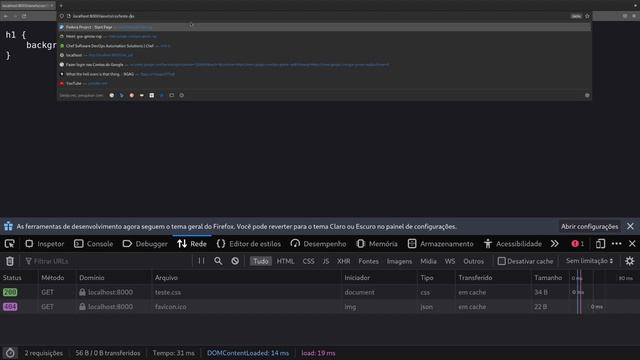Screen dimensions: 640x360
Task: Switch to the Acessibilidade tab
Action: click(x=513, y=244)
